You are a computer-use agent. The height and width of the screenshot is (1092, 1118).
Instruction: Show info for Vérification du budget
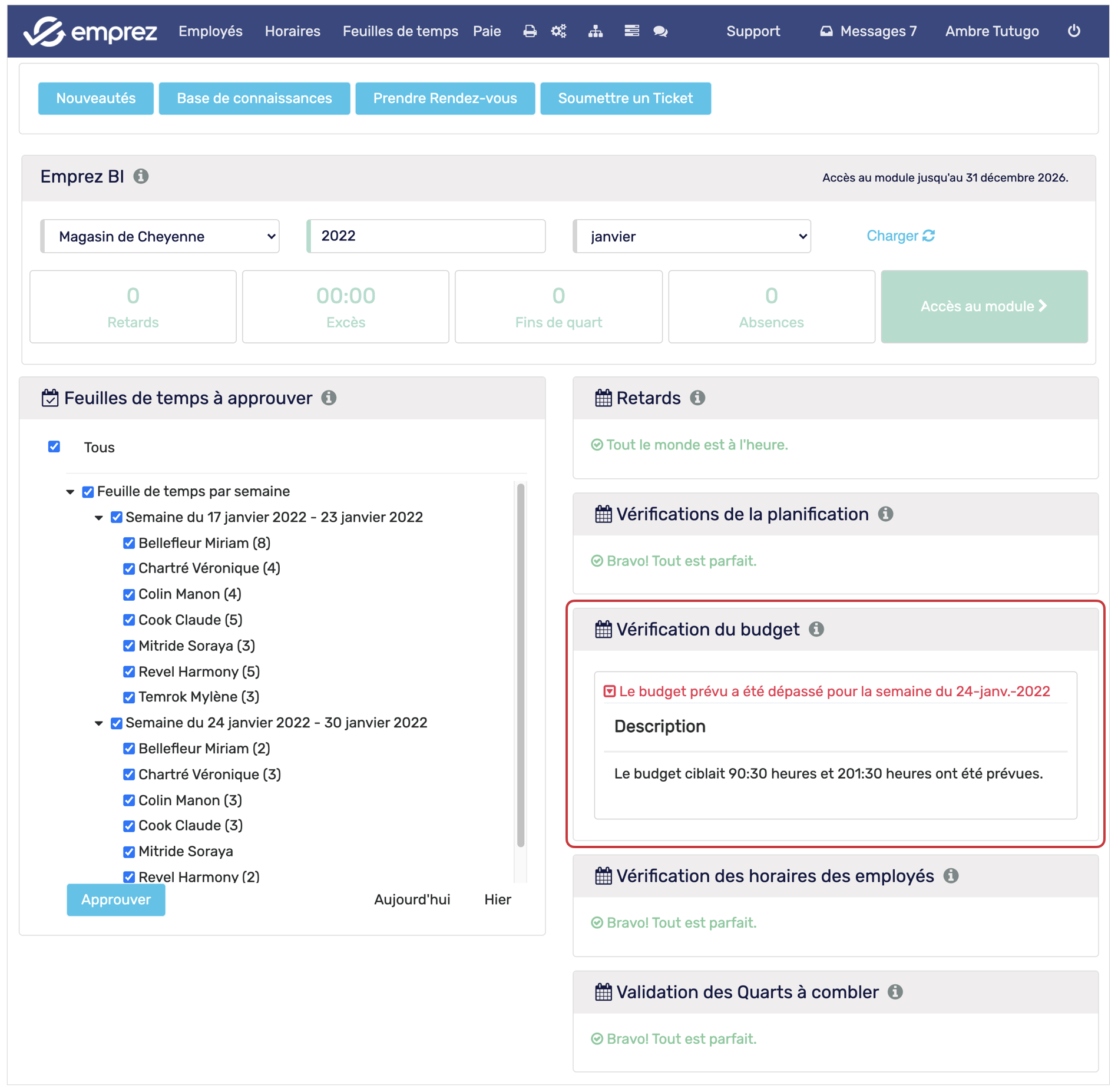(816, 630)
